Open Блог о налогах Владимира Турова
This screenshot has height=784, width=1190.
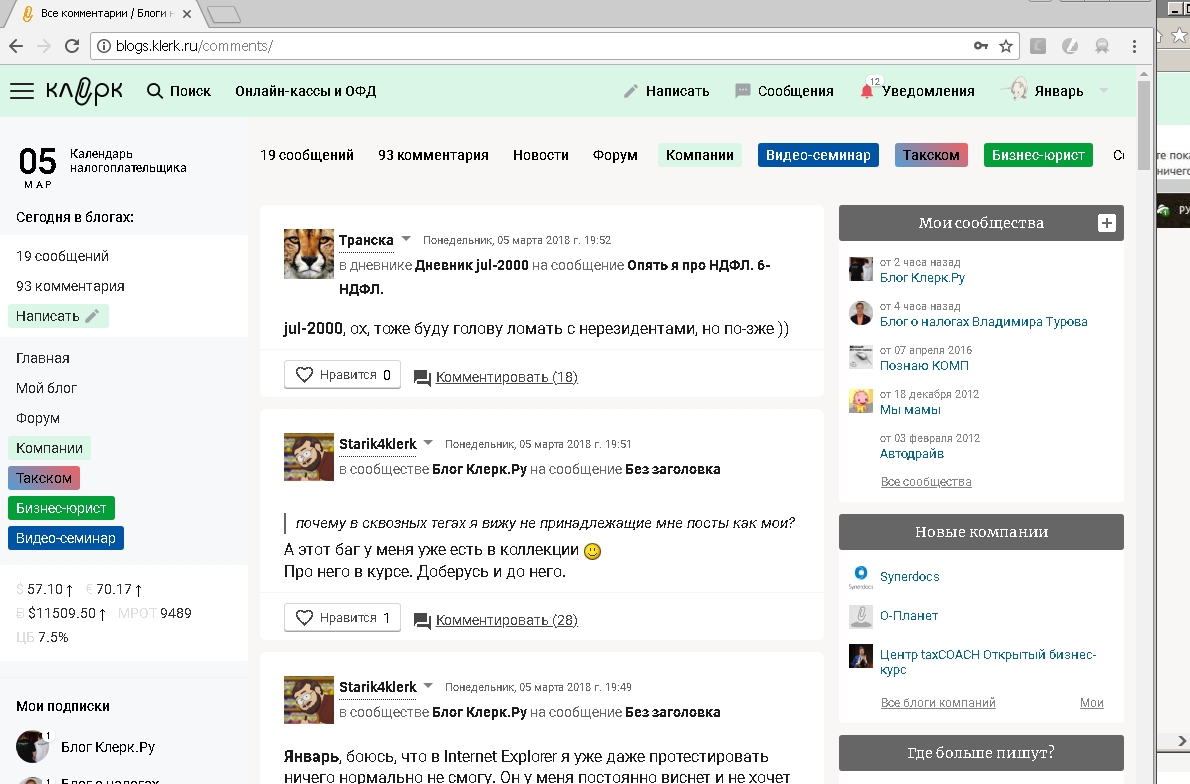click(983, 322)
